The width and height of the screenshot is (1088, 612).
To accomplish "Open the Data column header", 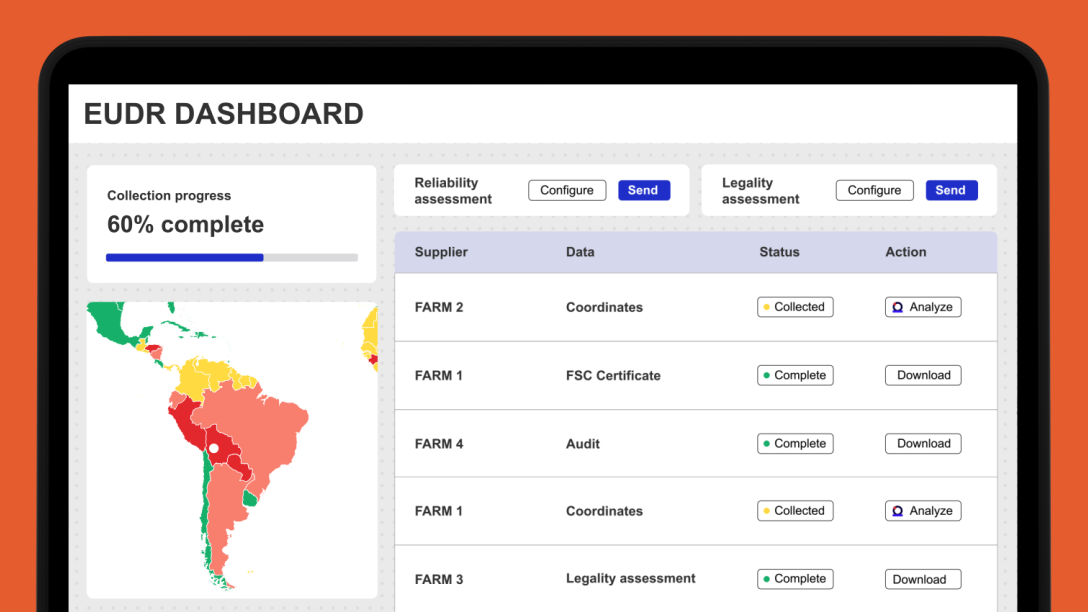I will coord(580,252).
